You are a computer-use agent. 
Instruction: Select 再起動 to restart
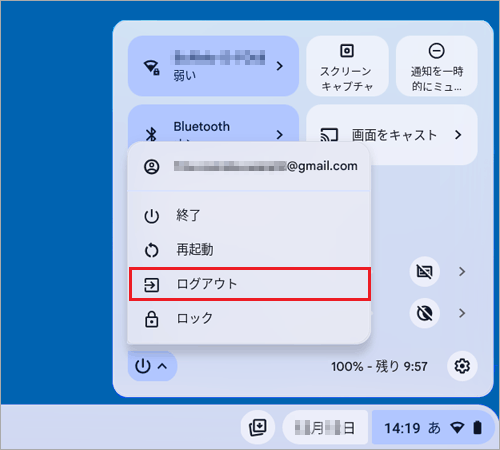click(x=249, y=250)
